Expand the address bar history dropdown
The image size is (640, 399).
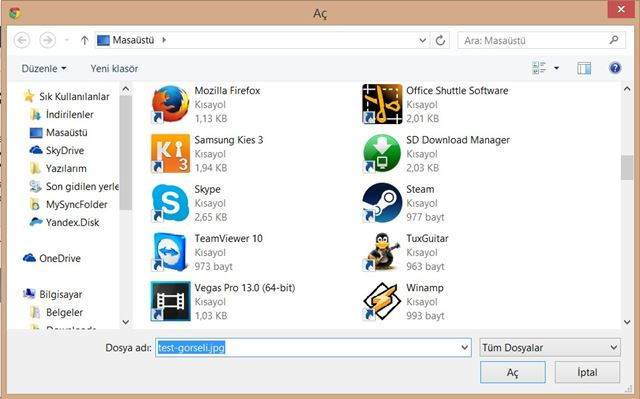pos(423,40)
